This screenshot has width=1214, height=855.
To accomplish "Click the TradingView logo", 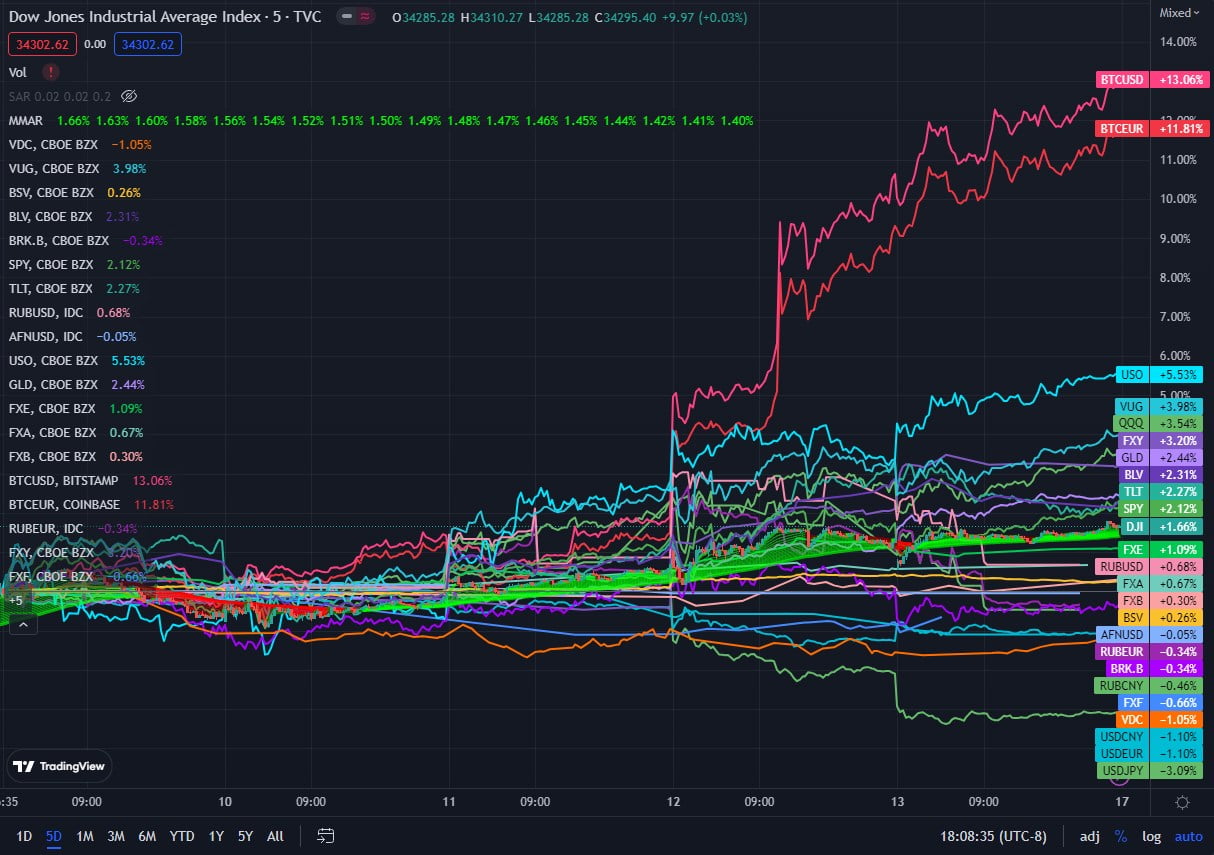I will [x=59, y=766].
